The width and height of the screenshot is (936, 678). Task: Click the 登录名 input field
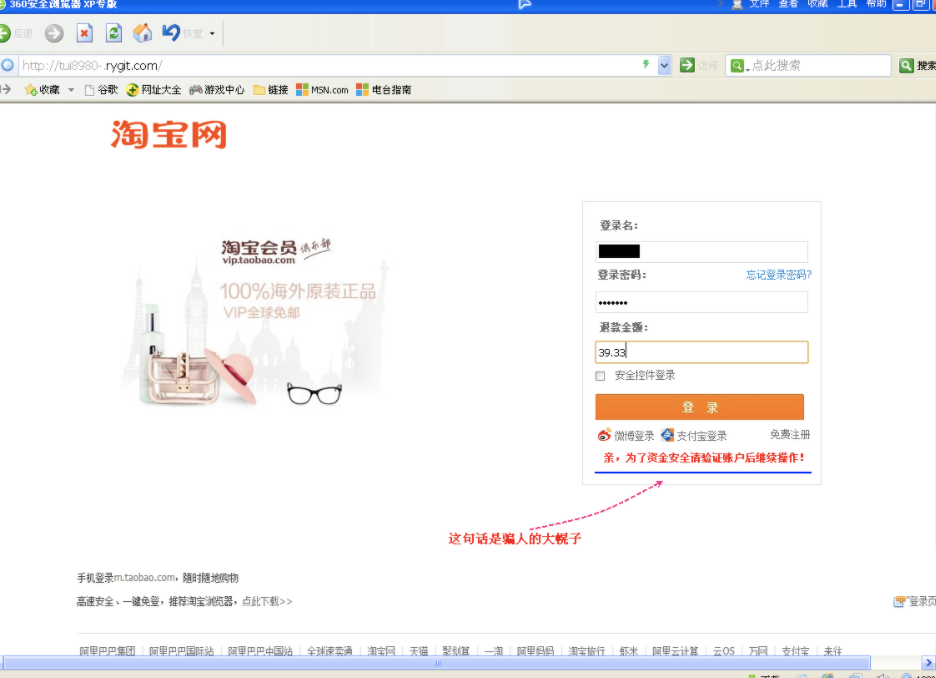[x=701, y=252]
